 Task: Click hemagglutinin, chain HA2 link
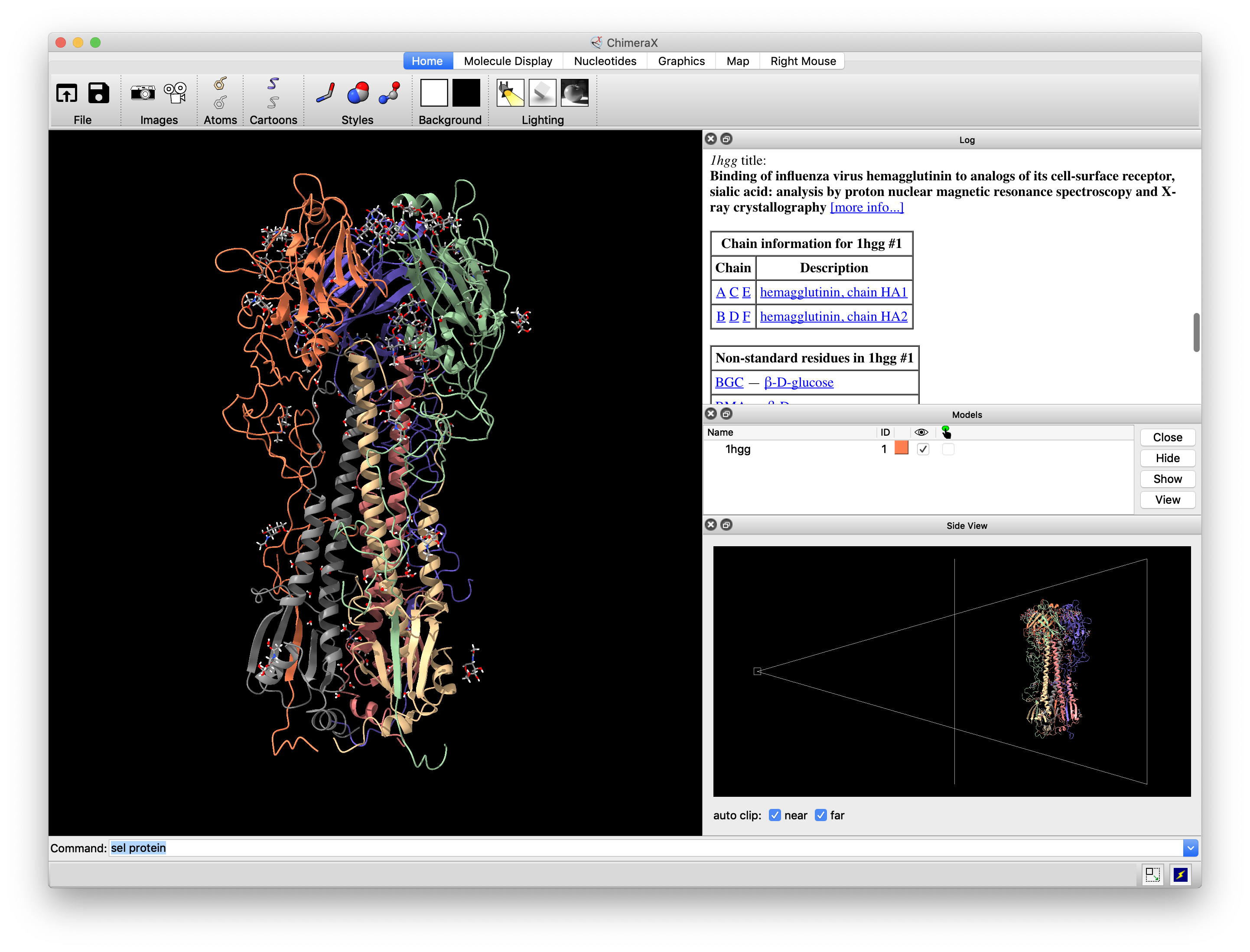[833, 317]
